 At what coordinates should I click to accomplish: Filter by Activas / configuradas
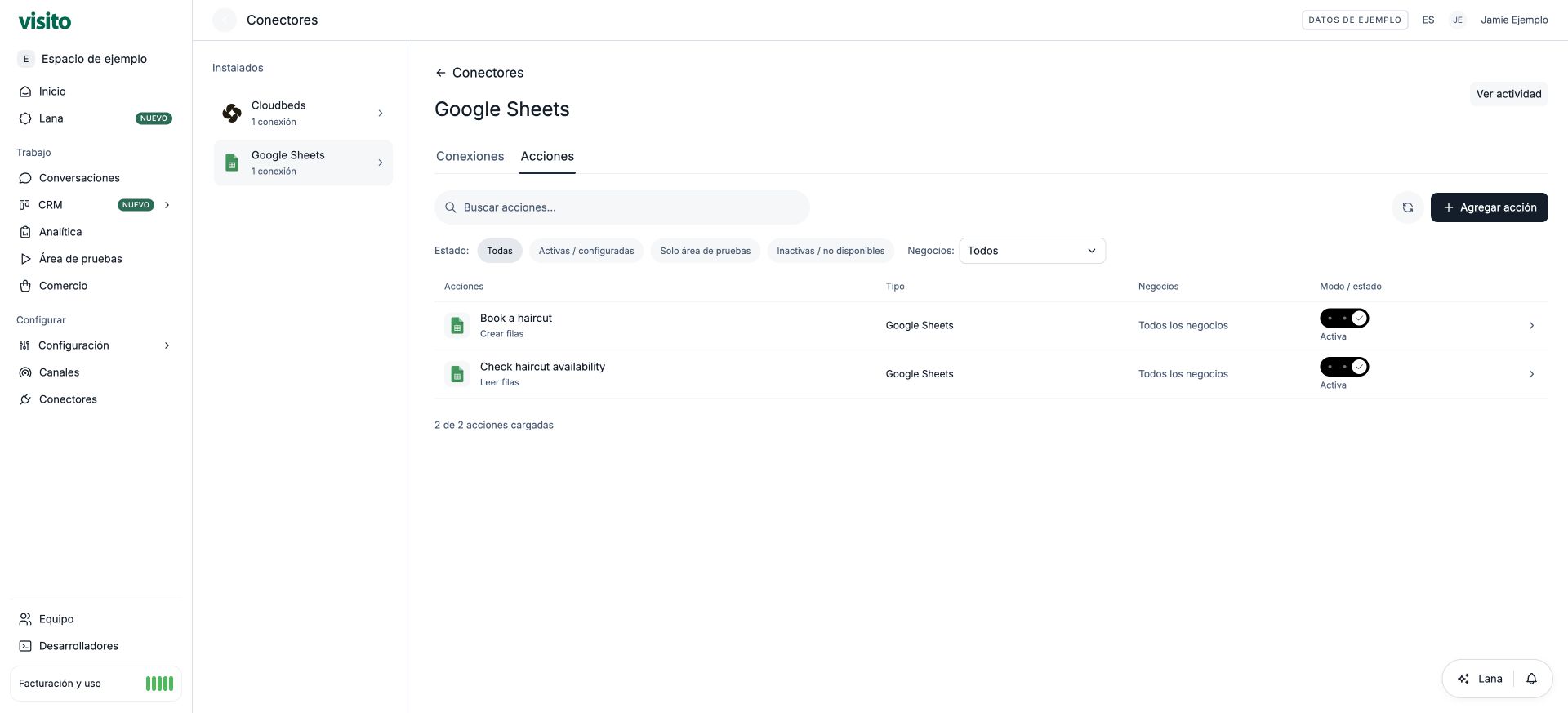pos(586,251)
